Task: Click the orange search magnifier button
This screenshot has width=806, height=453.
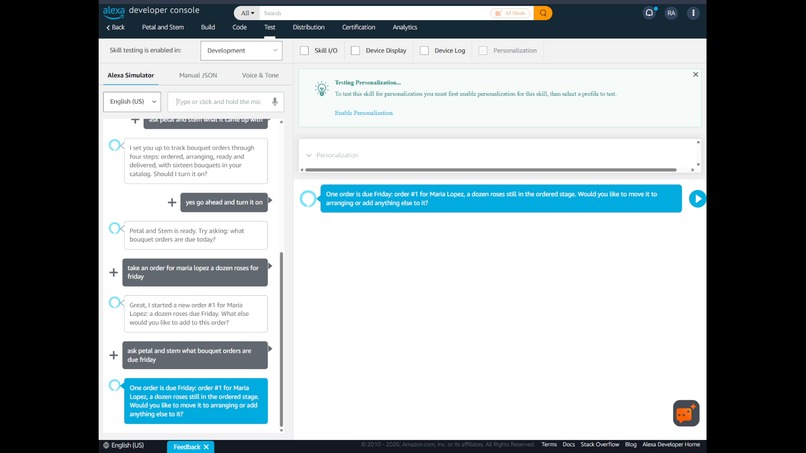Action: click(x=543, y=13)
